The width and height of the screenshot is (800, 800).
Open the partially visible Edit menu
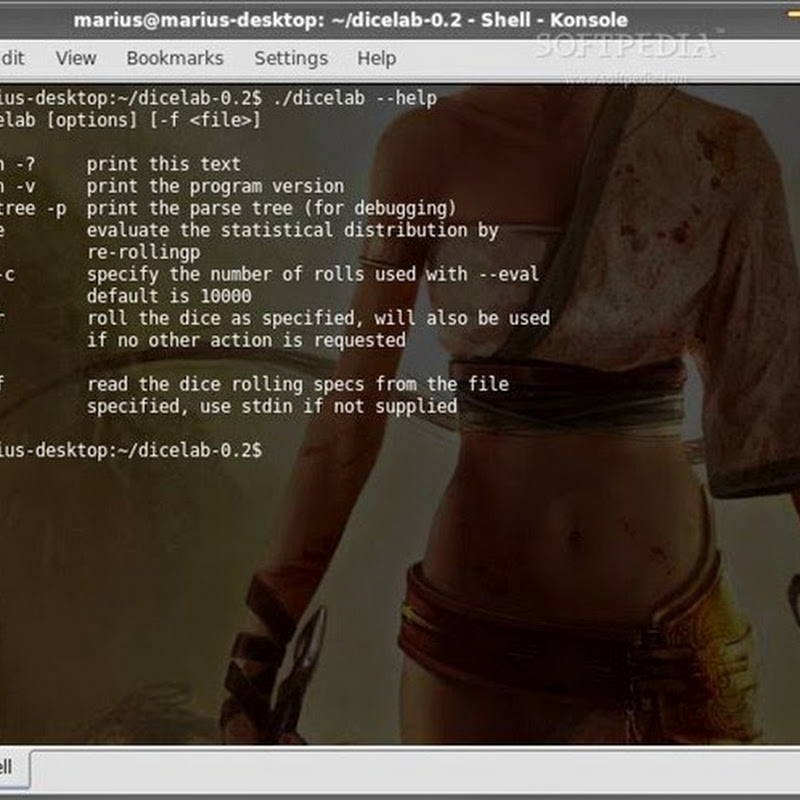11,58
